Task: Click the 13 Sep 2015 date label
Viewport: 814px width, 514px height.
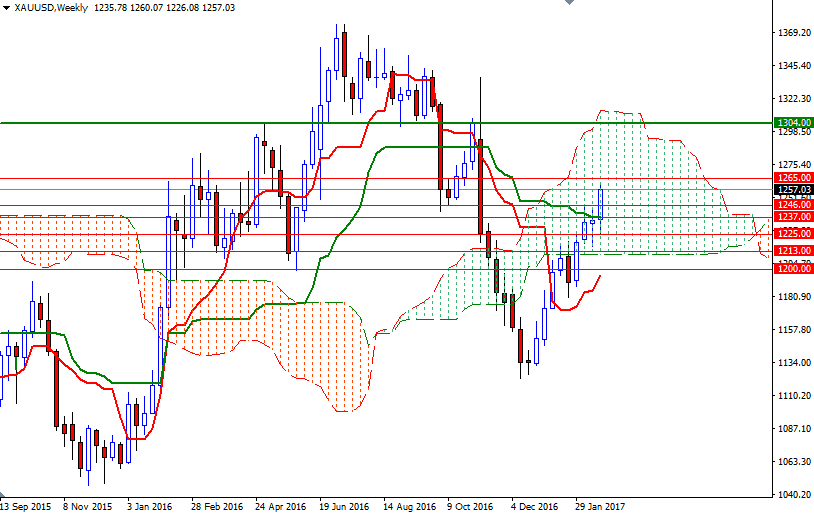Action: pos(26,506)
